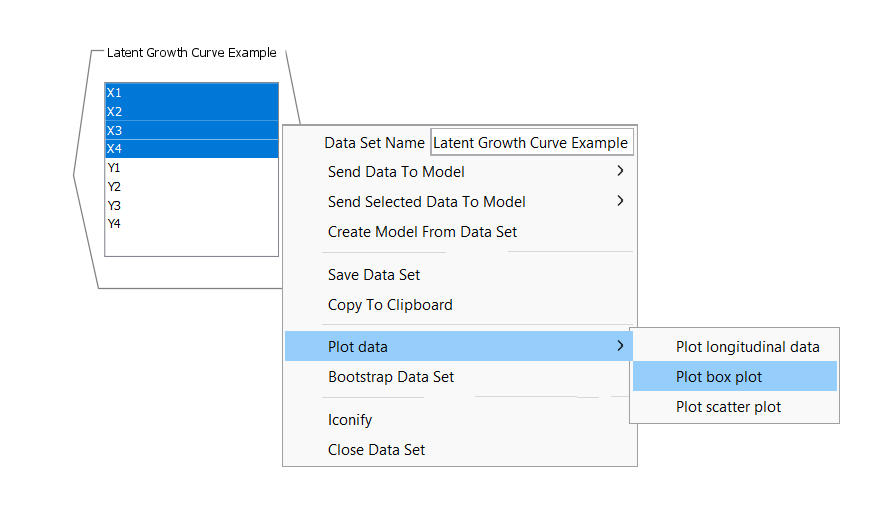Select variable X3 in the data list
This screenshot has width=892, height=516.
coord(190,130)
